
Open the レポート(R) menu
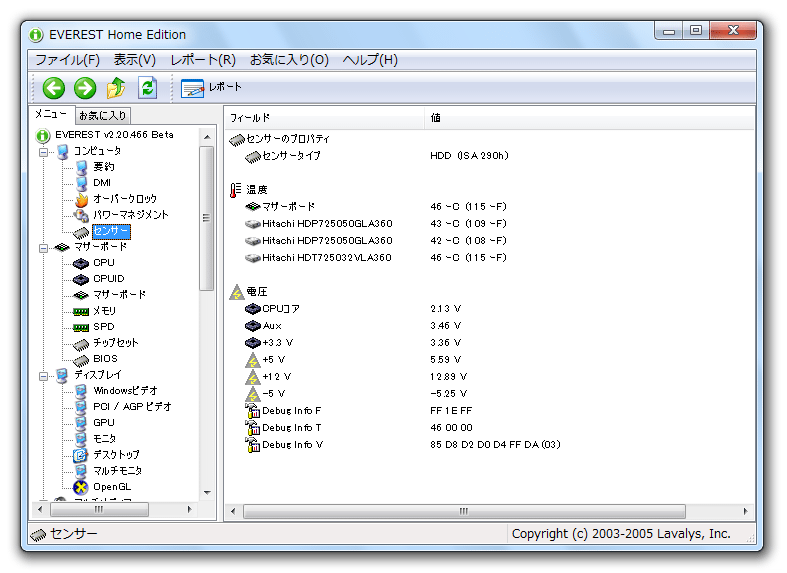pyautogui.click(x=203, y=60)
